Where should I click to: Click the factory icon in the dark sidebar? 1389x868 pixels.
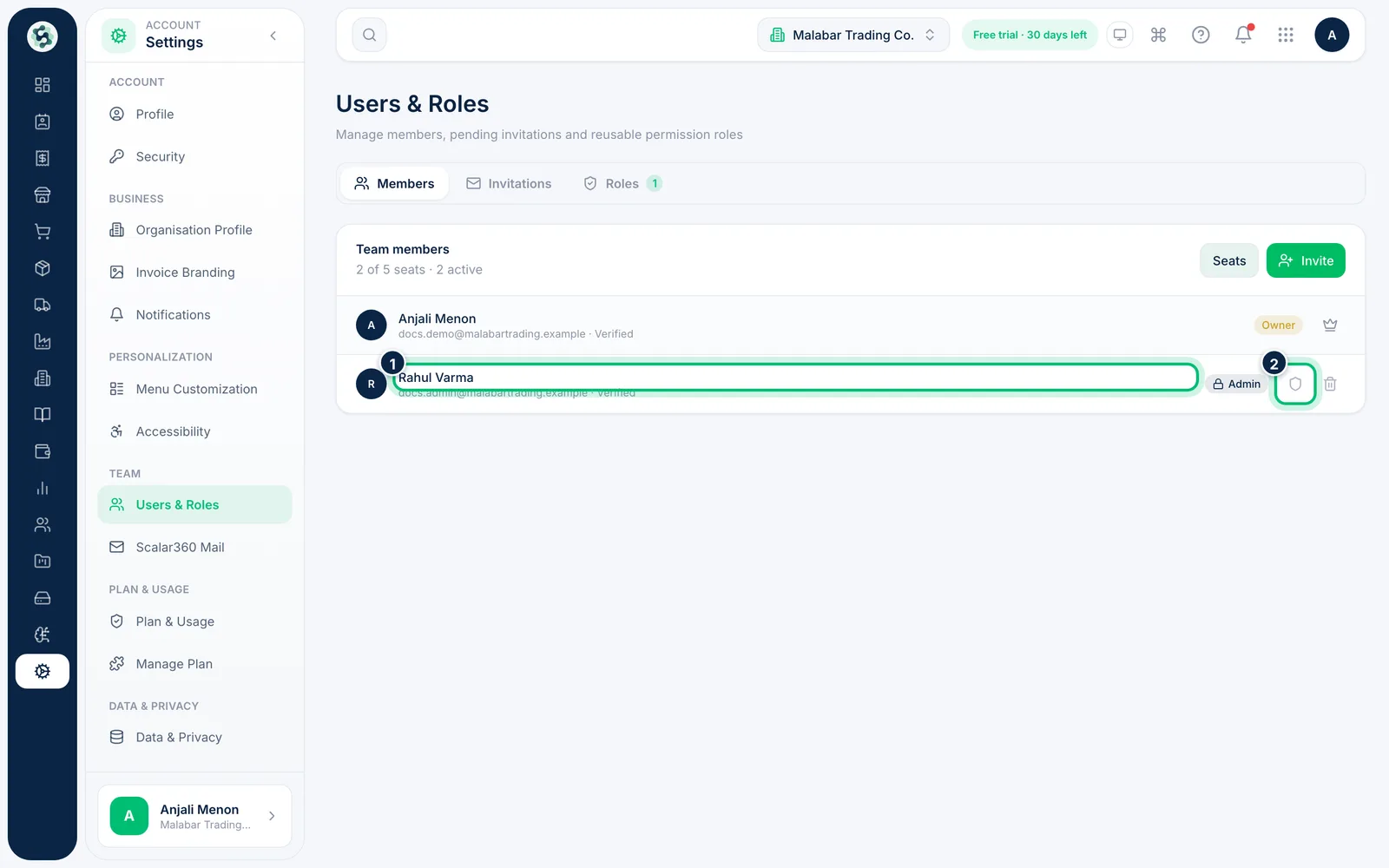(42, 341)
